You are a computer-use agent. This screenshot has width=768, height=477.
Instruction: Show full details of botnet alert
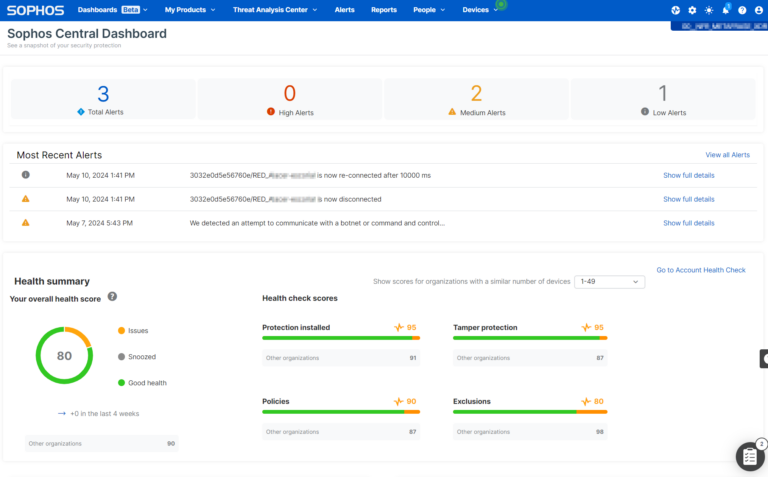coord(689,223)
